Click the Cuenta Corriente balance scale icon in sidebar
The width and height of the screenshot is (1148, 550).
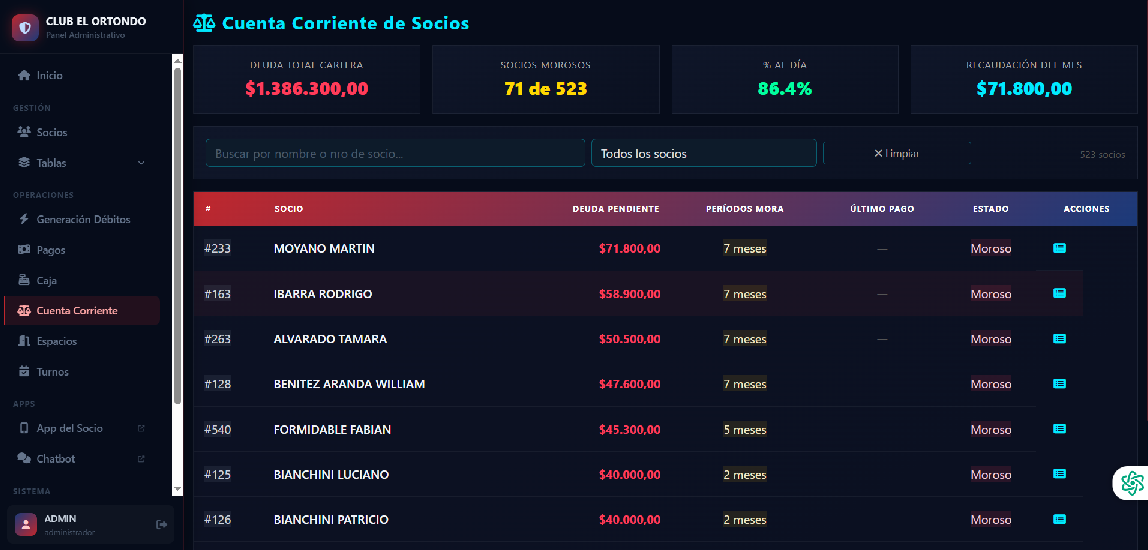point(23,311)
